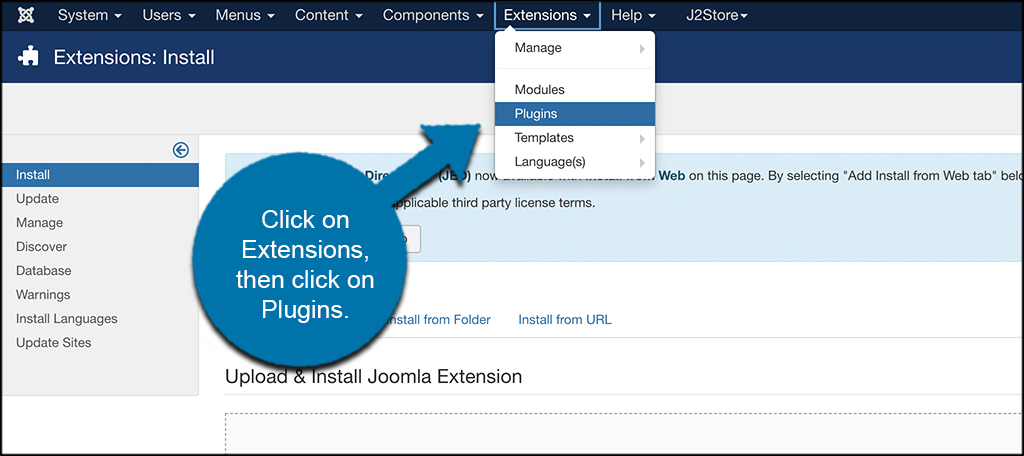The height and width of the screenshot is (456, 1024).
Task: Open the Users menu
Action: (168, 15)
